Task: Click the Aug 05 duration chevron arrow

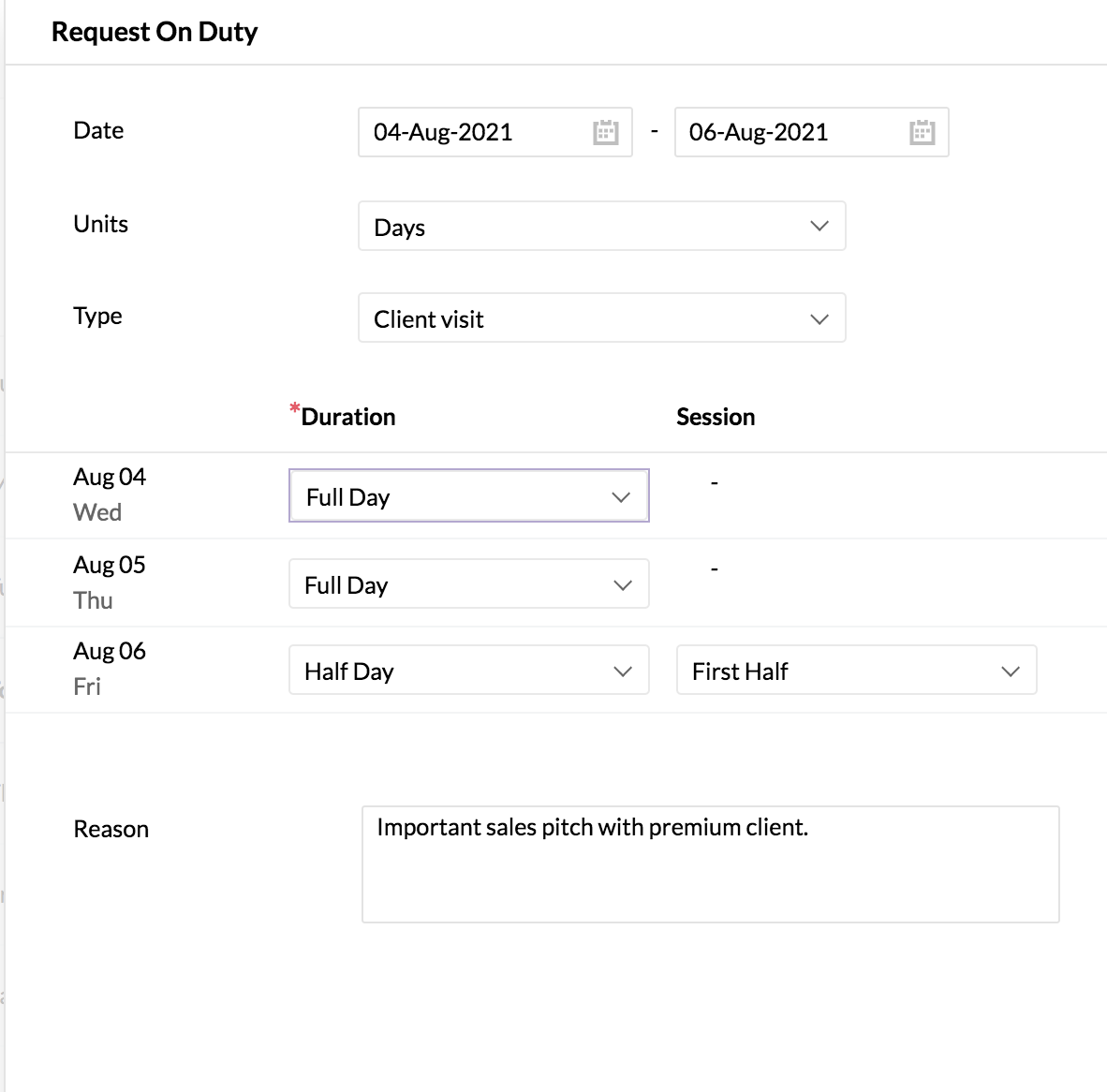Action: pyautogui.click(x=623, y=584)
